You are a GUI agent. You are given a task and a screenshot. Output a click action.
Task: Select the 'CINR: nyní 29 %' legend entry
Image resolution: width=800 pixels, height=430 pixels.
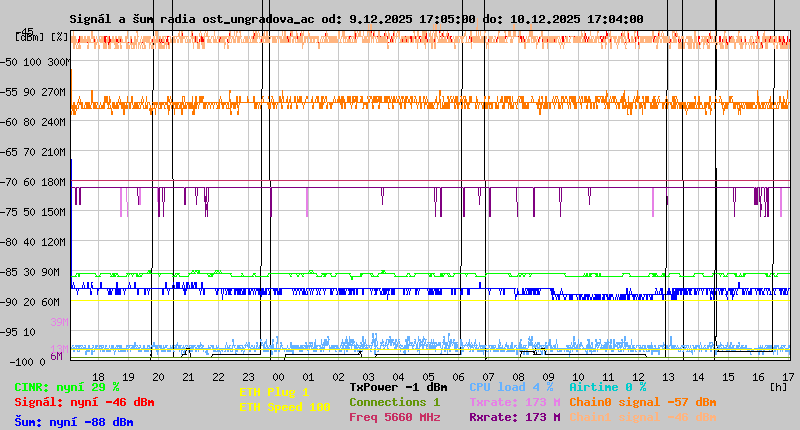pyautogui.click(x=67, y=387)
